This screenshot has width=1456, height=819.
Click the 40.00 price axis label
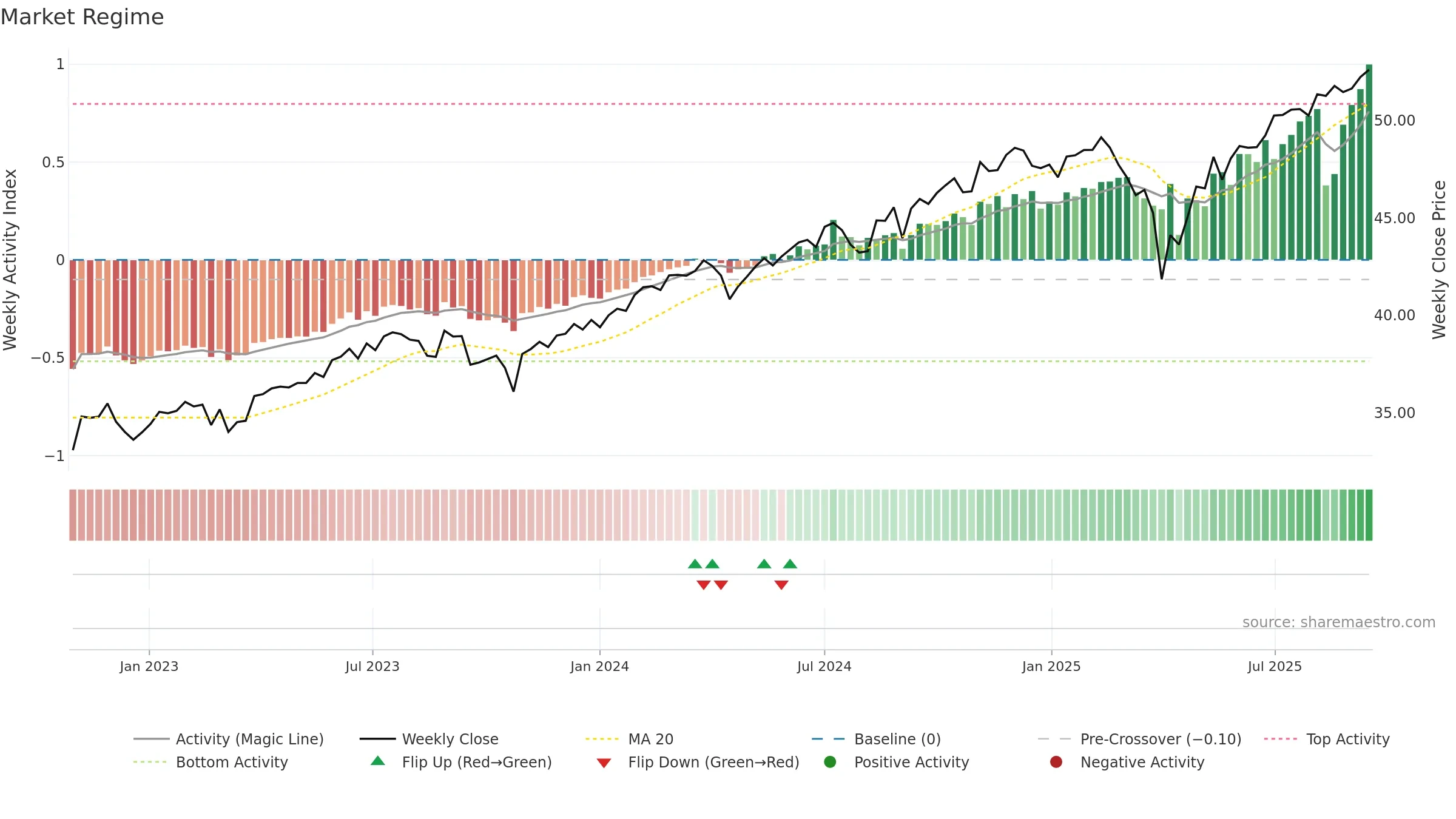coord(1395,315)
